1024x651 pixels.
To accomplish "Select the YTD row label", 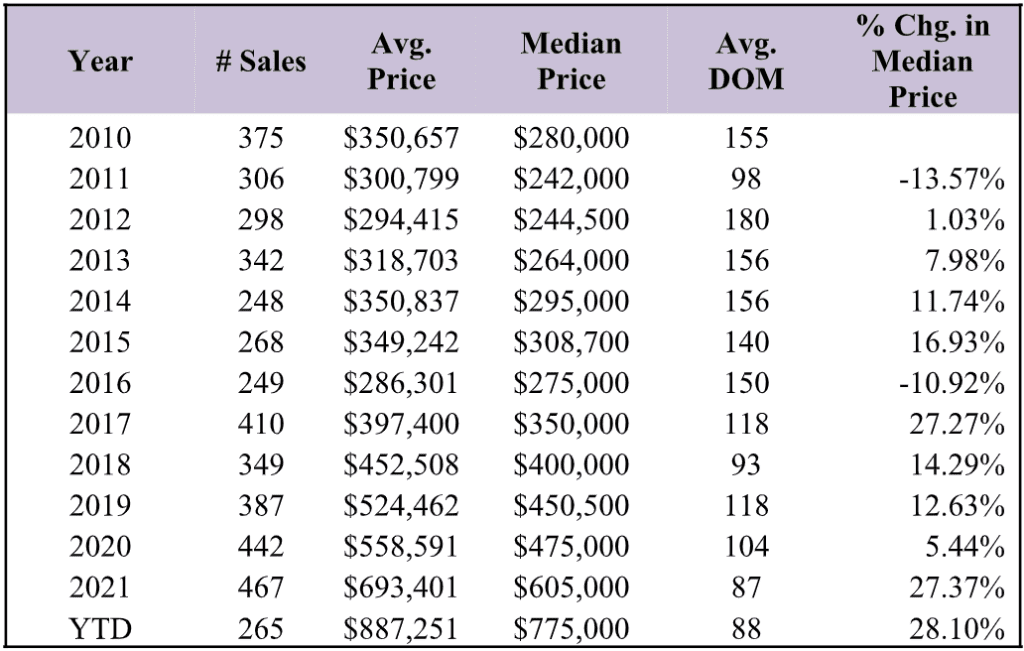I will [100, 629].
